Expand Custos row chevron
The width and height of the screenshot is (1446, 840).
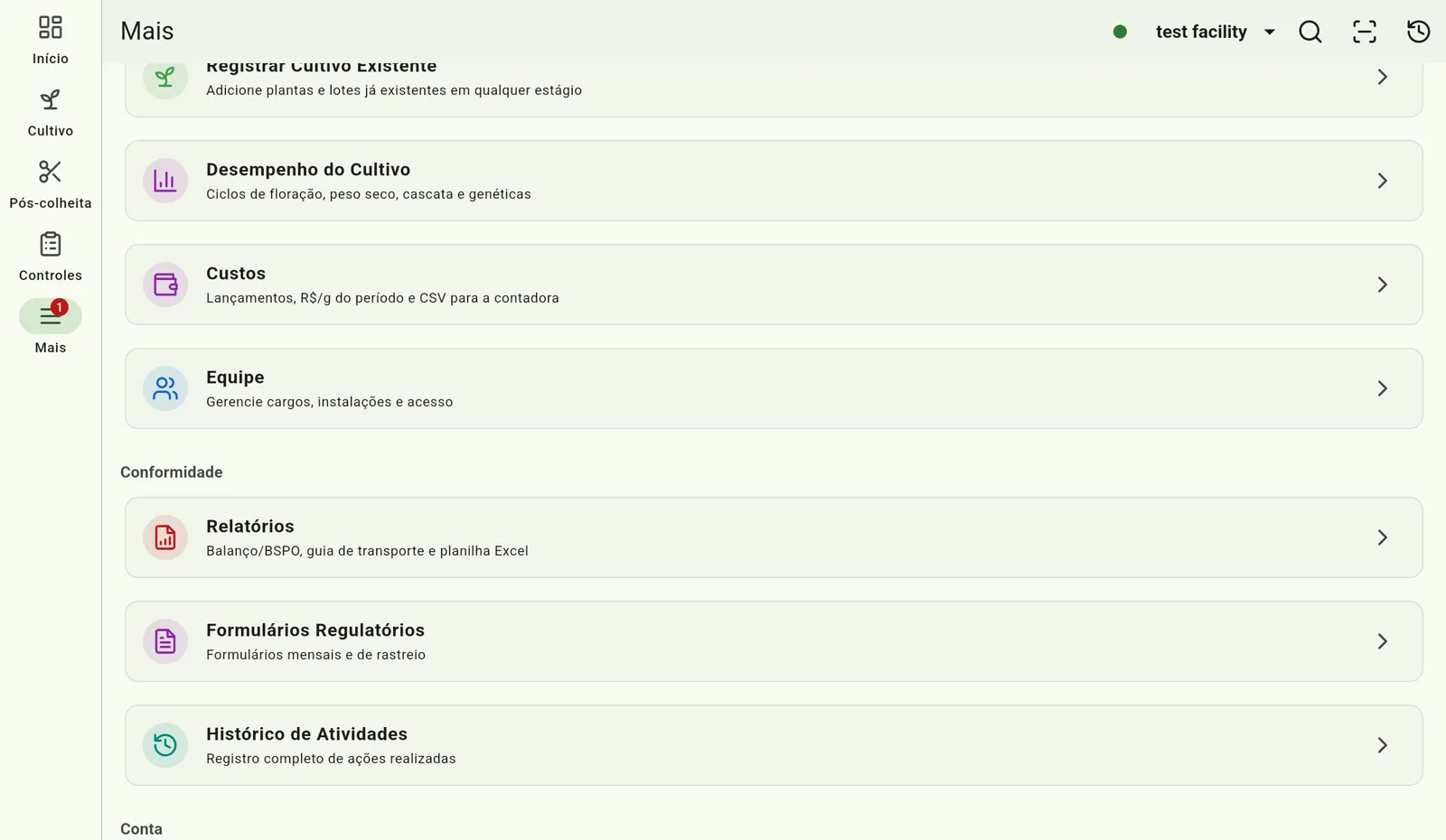pyautogui.click(x=1383, y=285)
